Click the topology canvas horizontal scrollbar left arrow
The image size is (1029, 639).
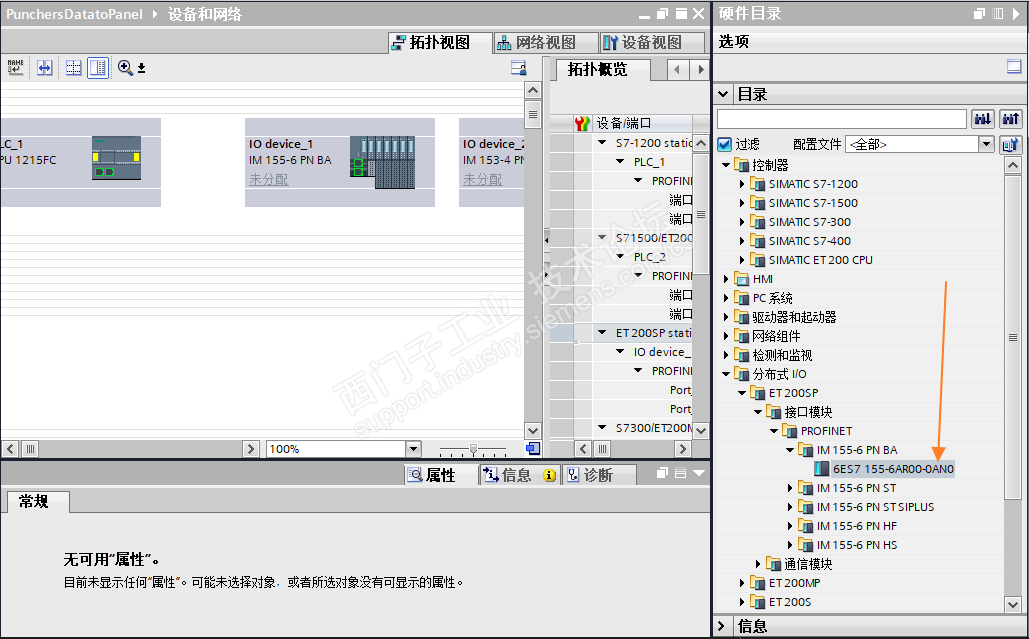click(x=10, y=449)
